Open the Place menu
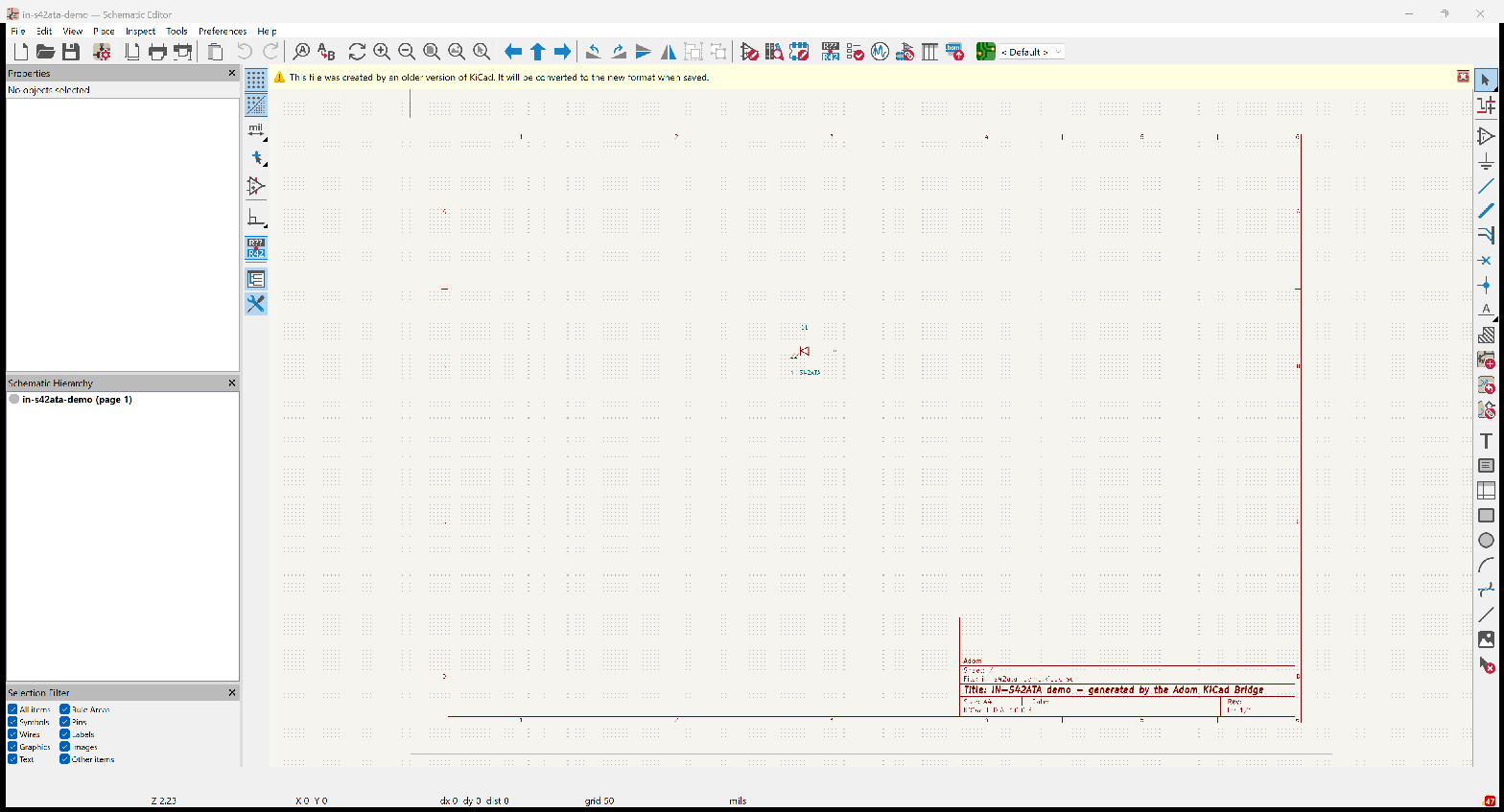1504x812 pixels. pyautogui.click(x=104, y=31)
